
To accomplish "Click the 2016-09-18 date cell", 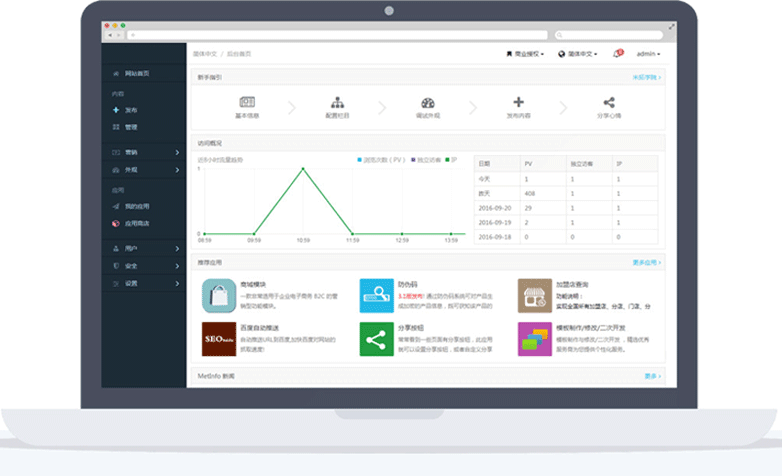I will tap(495, 237).
